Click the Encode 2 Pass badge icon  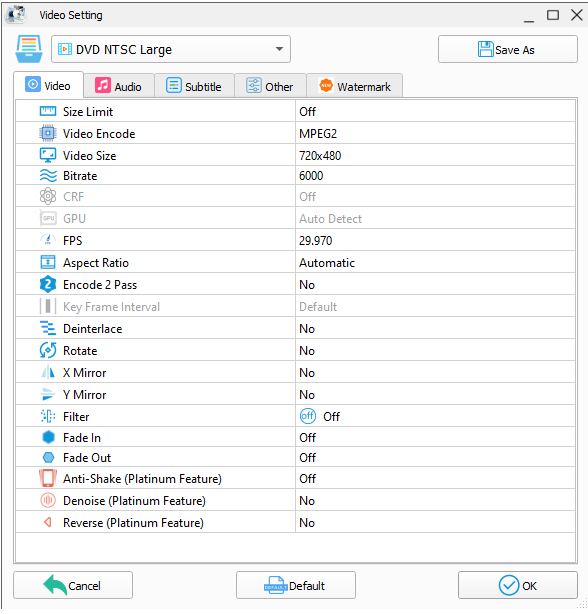point(48,285)
